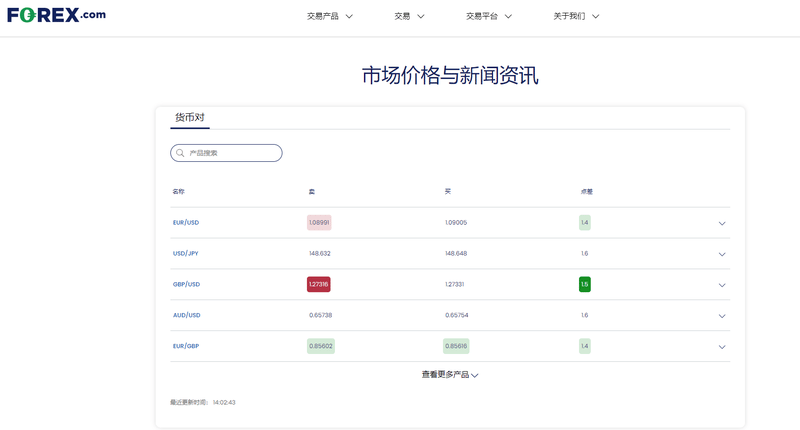Open the 关于我们 menu
Image resolution: width=800 pixels, height=430 pixels.
[576, 16]
